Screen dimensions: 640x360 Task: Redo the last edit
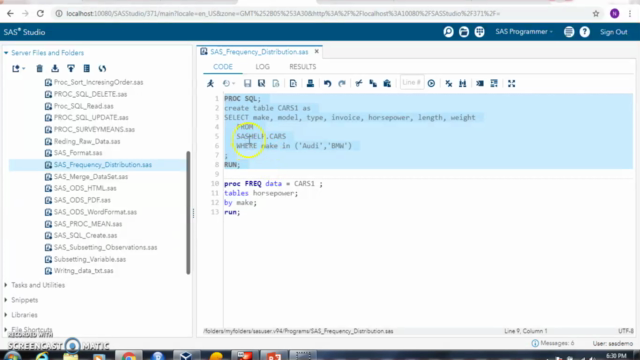(342, 83)
